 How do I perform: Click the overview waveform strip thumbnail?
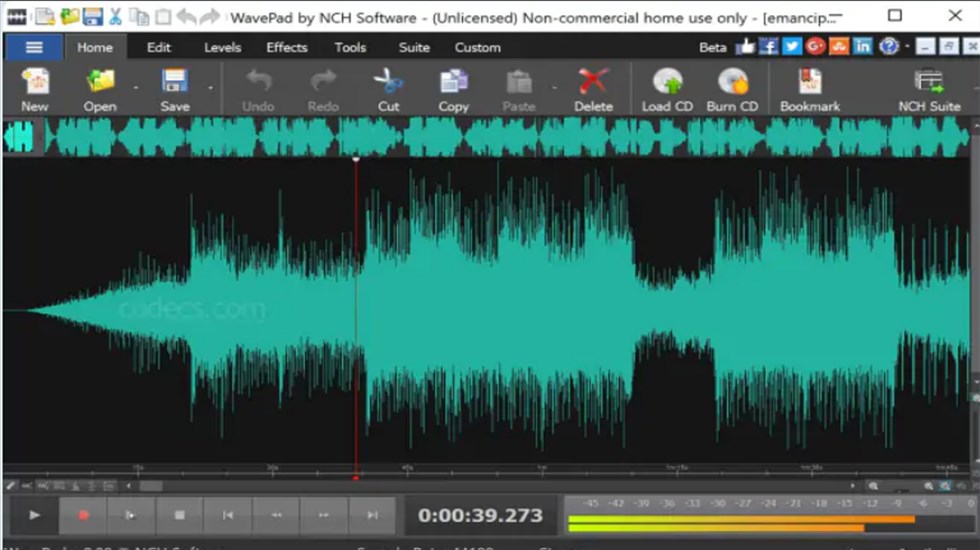coord(486,137)
